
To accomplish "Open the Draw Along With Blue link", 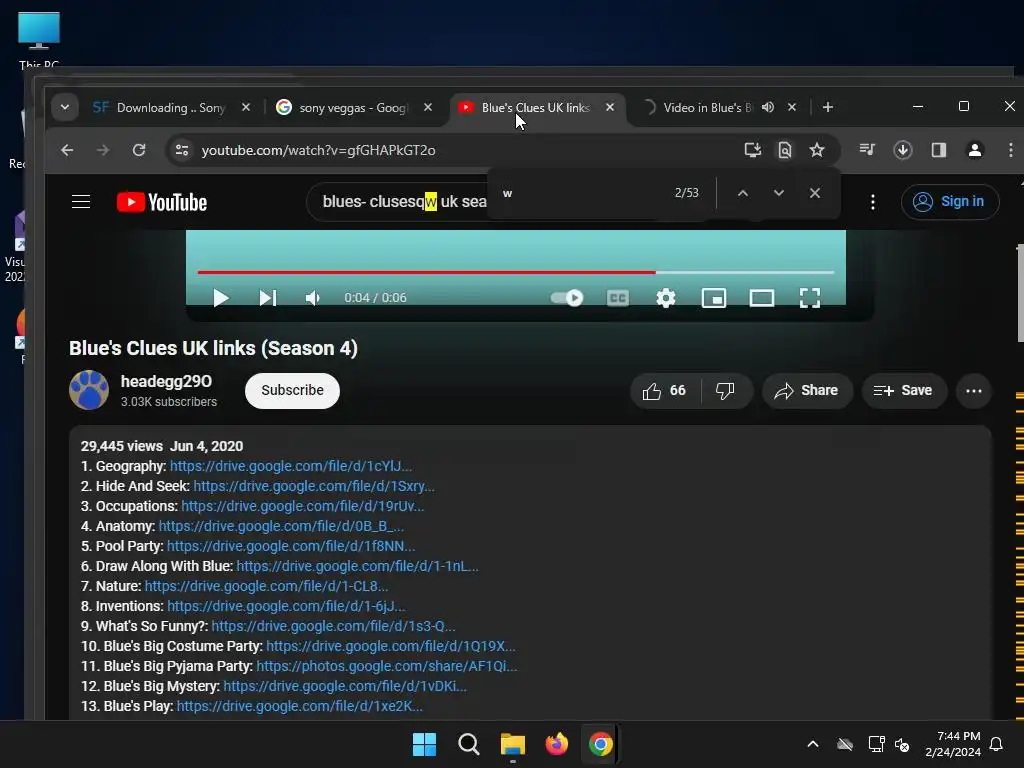I will click(x=357, y=566).
